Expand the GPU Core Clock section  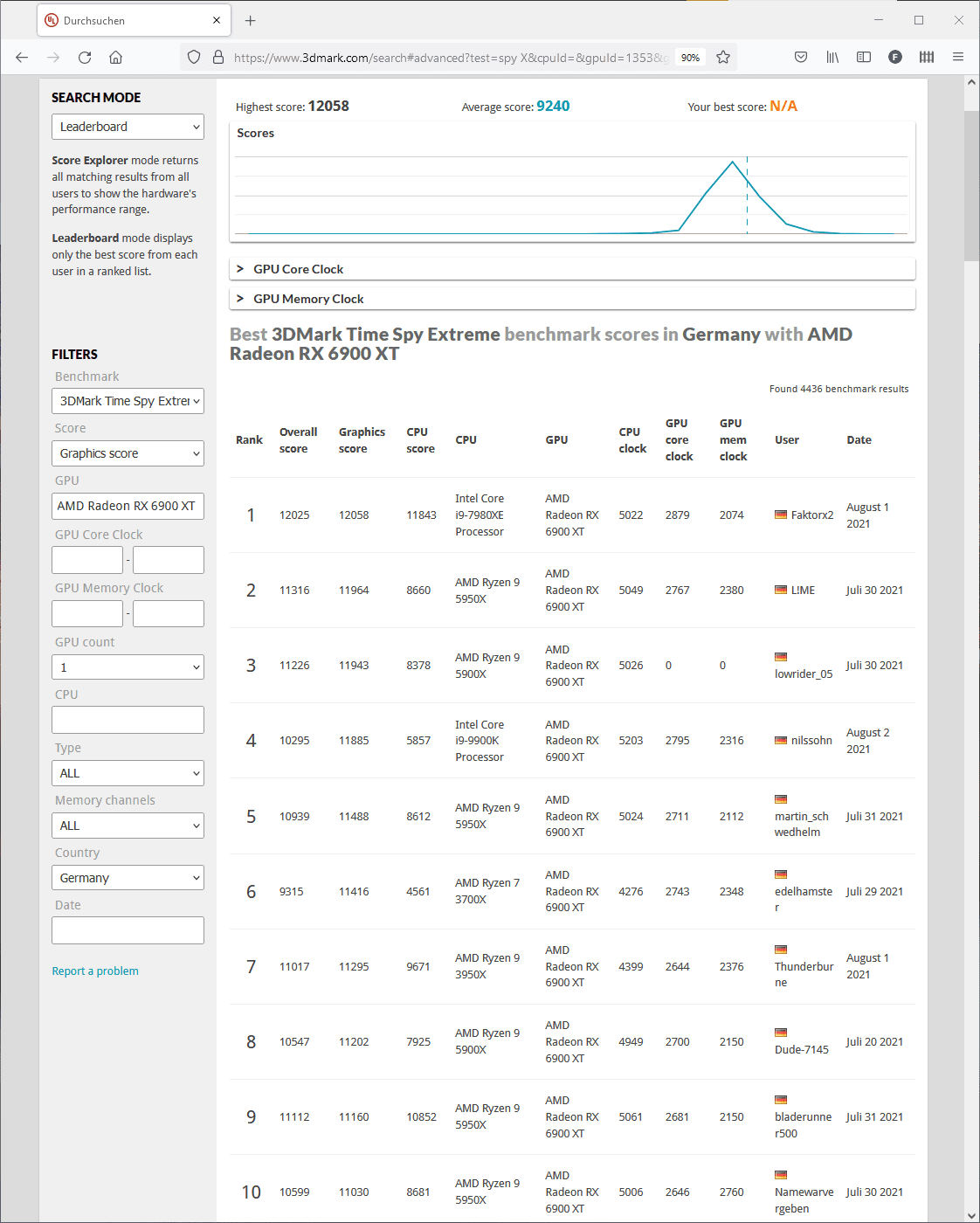[x=572, y=269]
